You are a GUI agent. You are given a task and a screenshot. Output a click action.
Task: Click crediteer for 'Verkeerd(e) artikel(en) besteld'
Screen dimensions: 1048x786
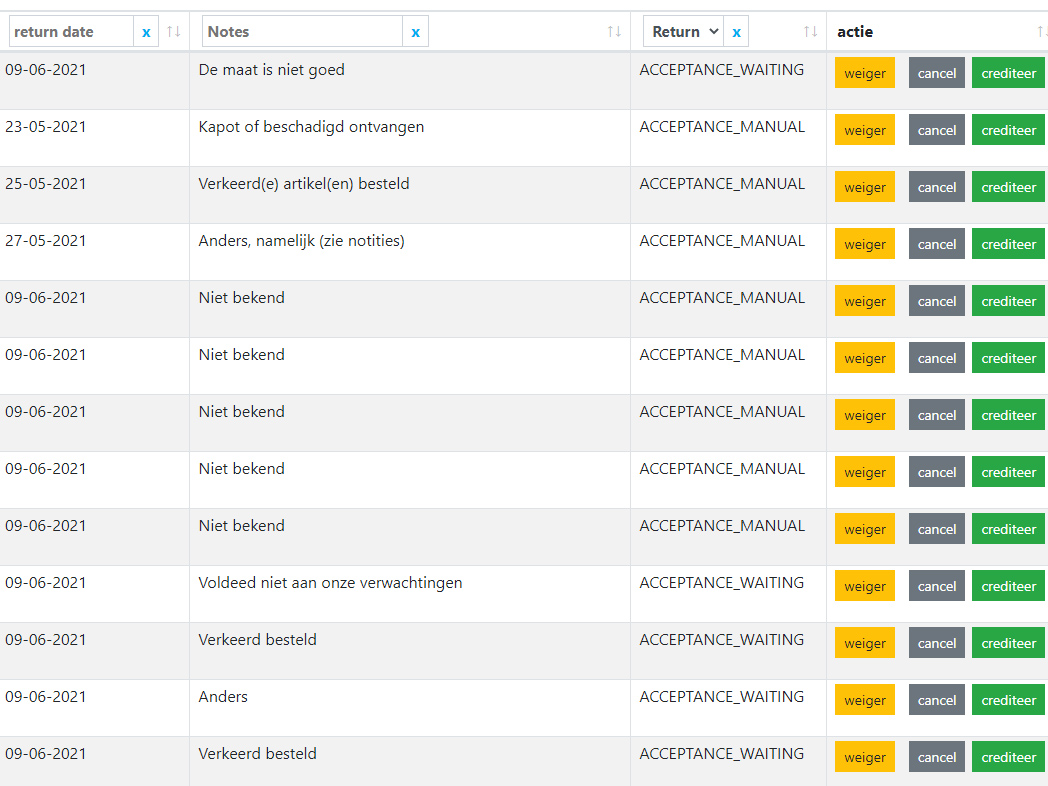click(1008, 187)
